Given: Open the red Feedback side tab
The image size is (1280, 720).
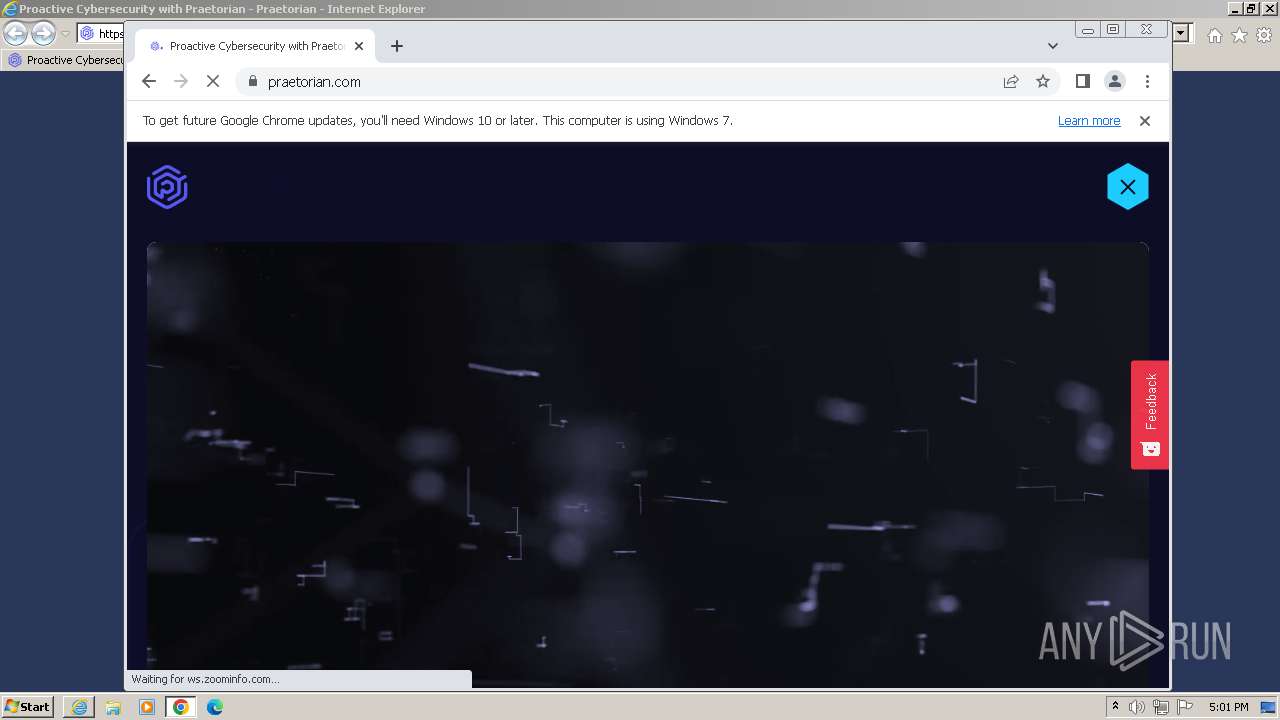Looking at the screenshot, I should (1150, 414).
